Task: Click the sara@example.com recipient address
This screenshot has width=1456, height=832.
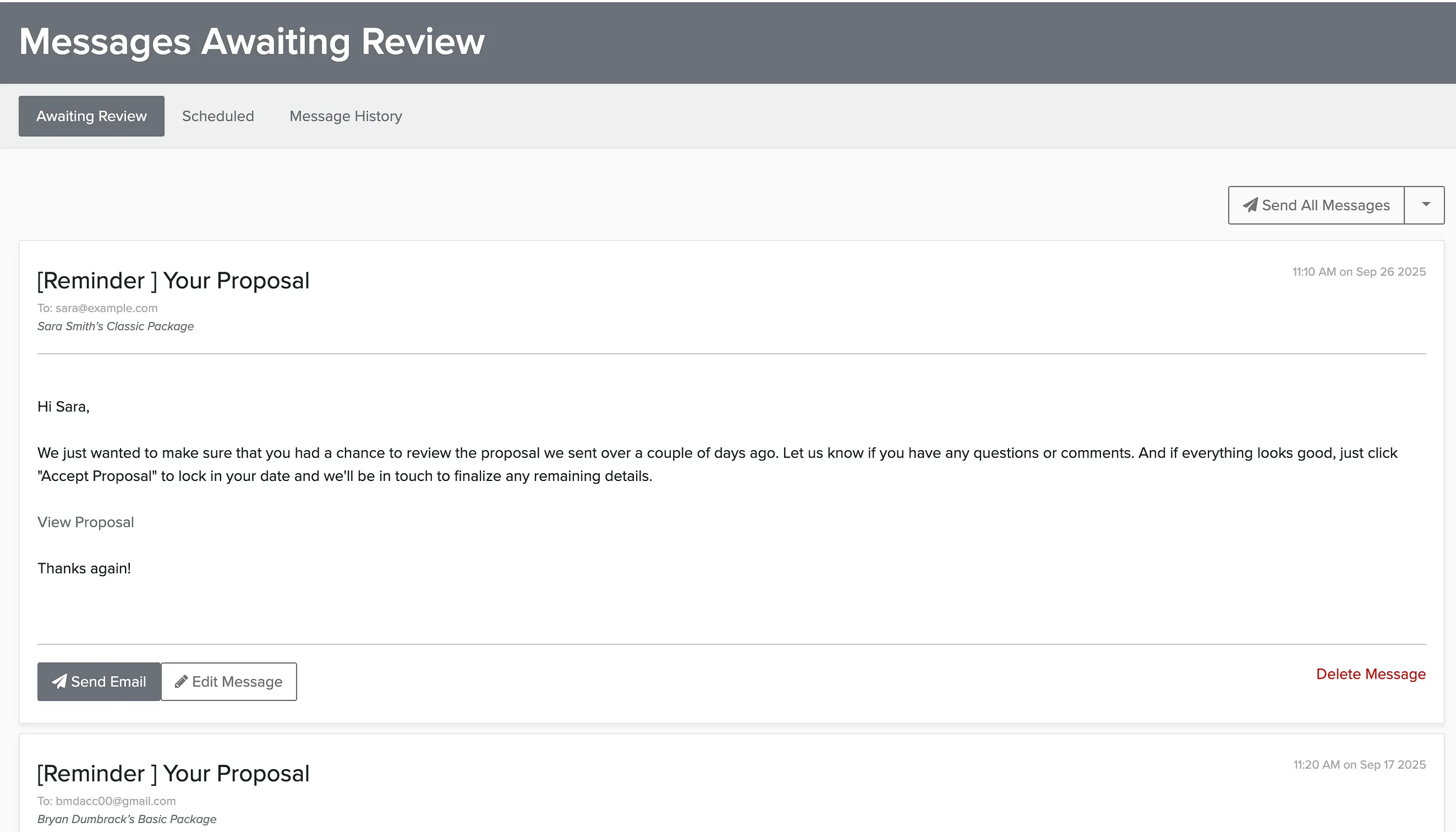Action: [106, 307]
